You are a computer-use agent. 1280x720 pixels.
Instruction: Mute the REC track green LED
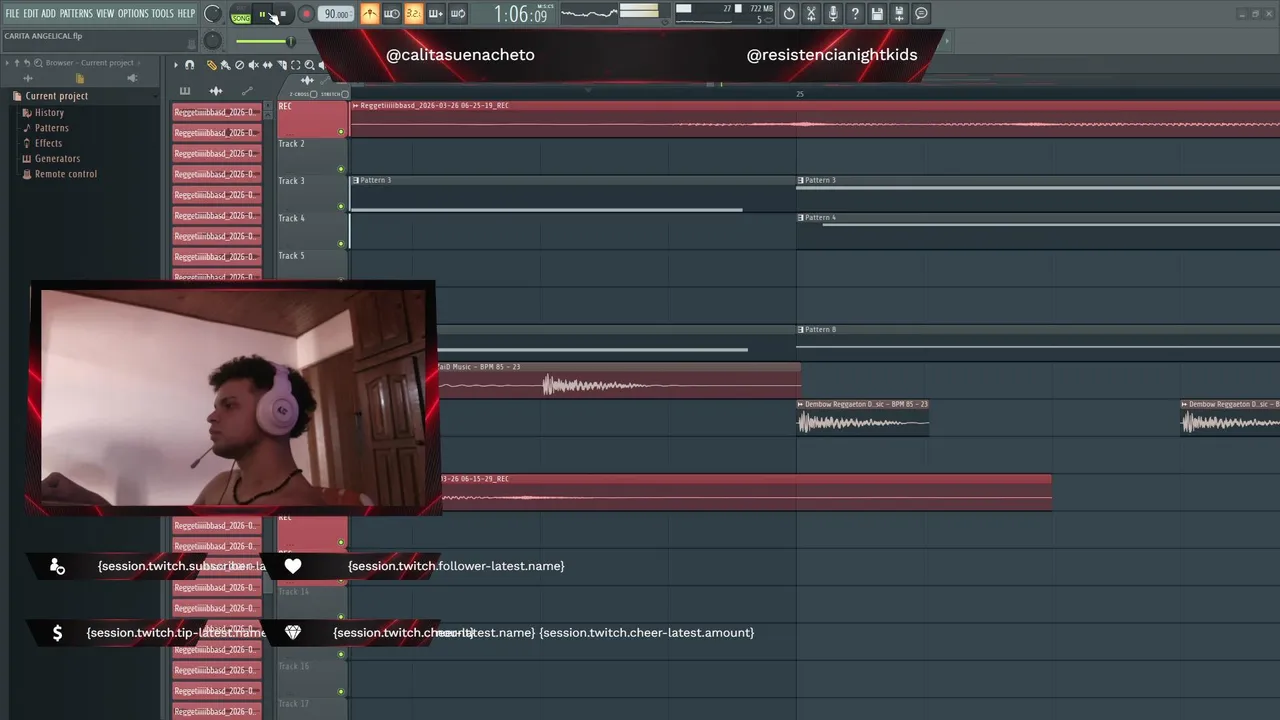(x=341, y=132)
